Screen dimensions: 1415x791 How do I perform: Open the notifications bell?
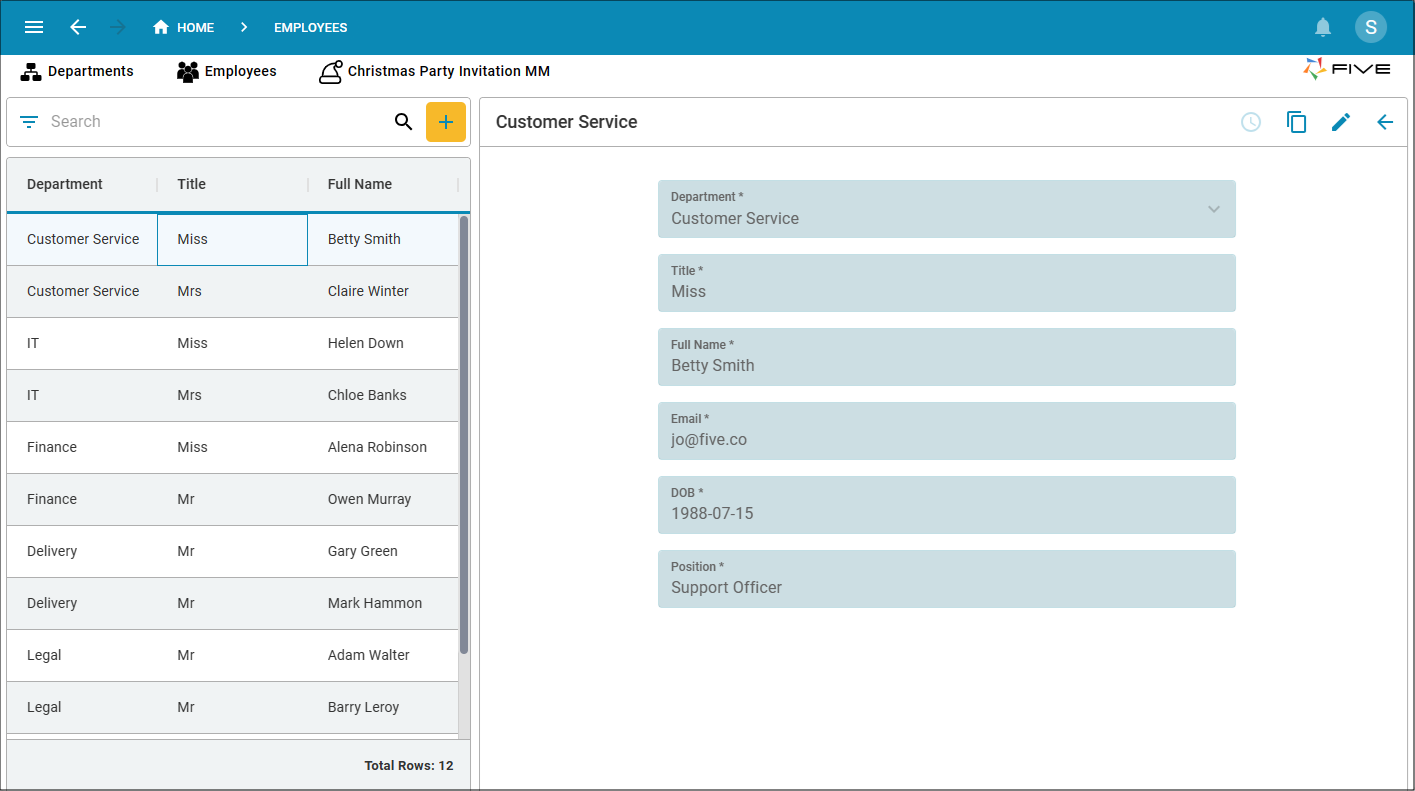(x=1323, y=27)
